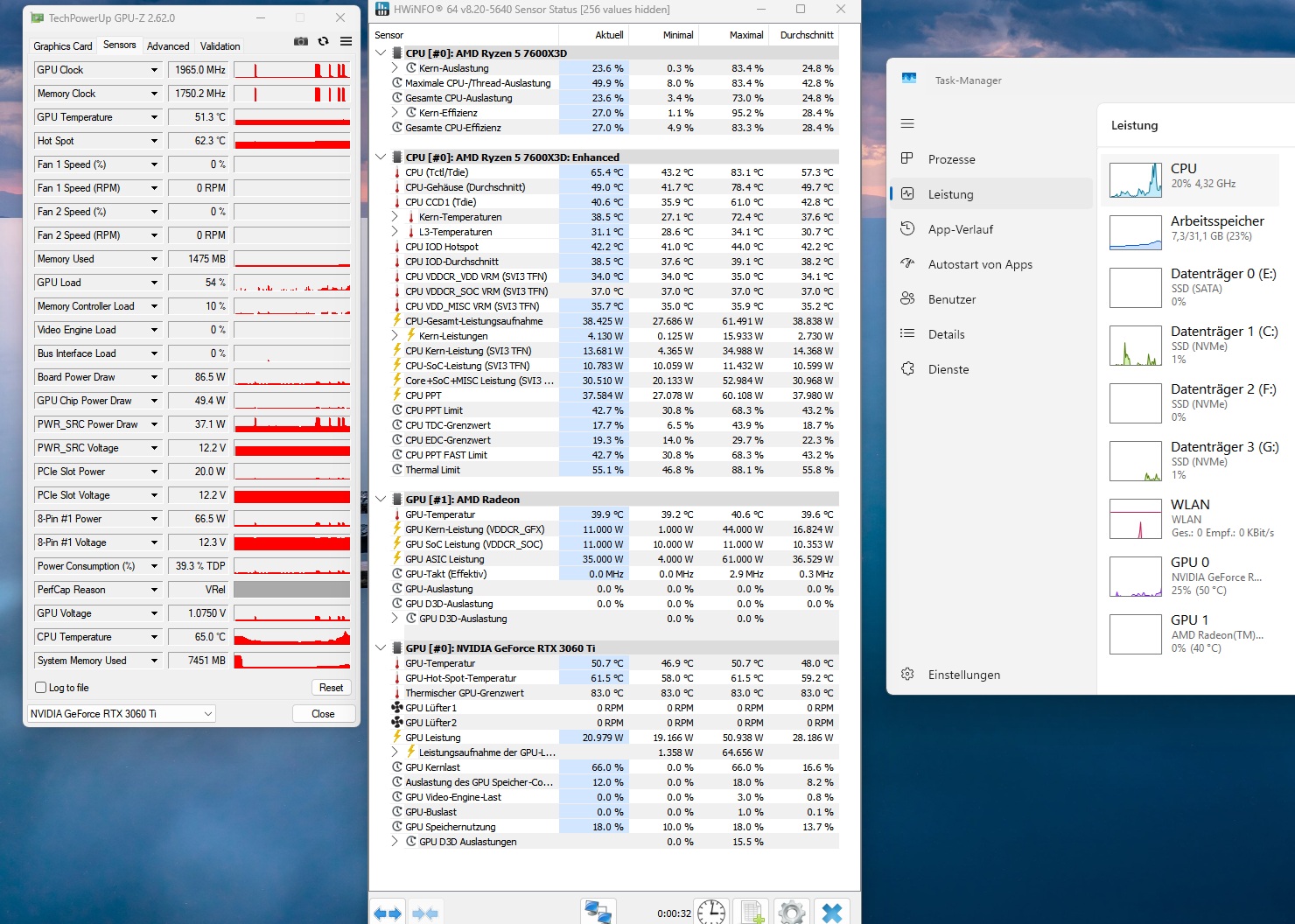Select Arbeitsspeicher performance thumbnail
Screen dimensions: 1295x924
coord(1136,233)
